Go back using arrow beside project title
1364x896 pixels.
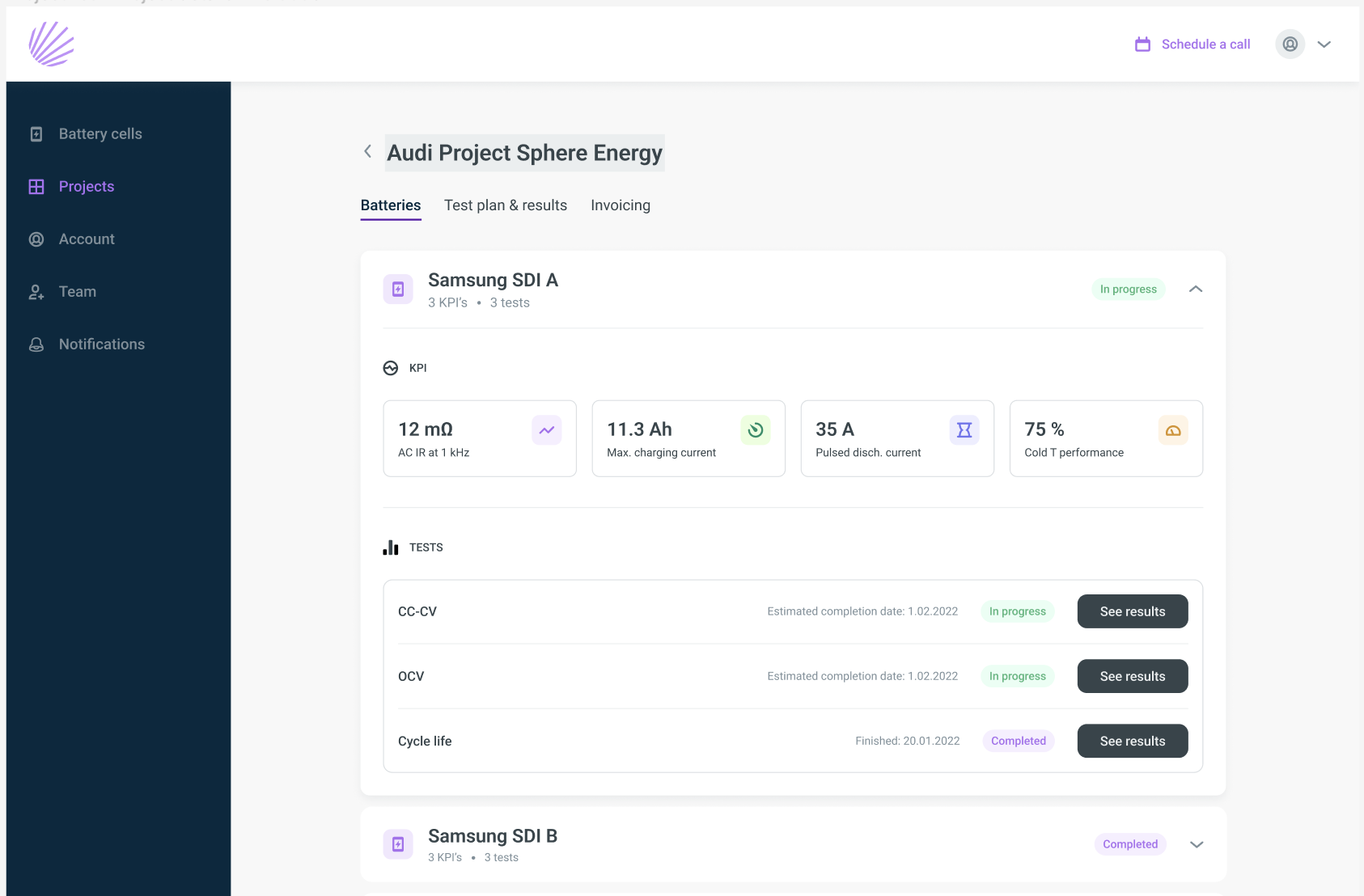click(368, 151)
